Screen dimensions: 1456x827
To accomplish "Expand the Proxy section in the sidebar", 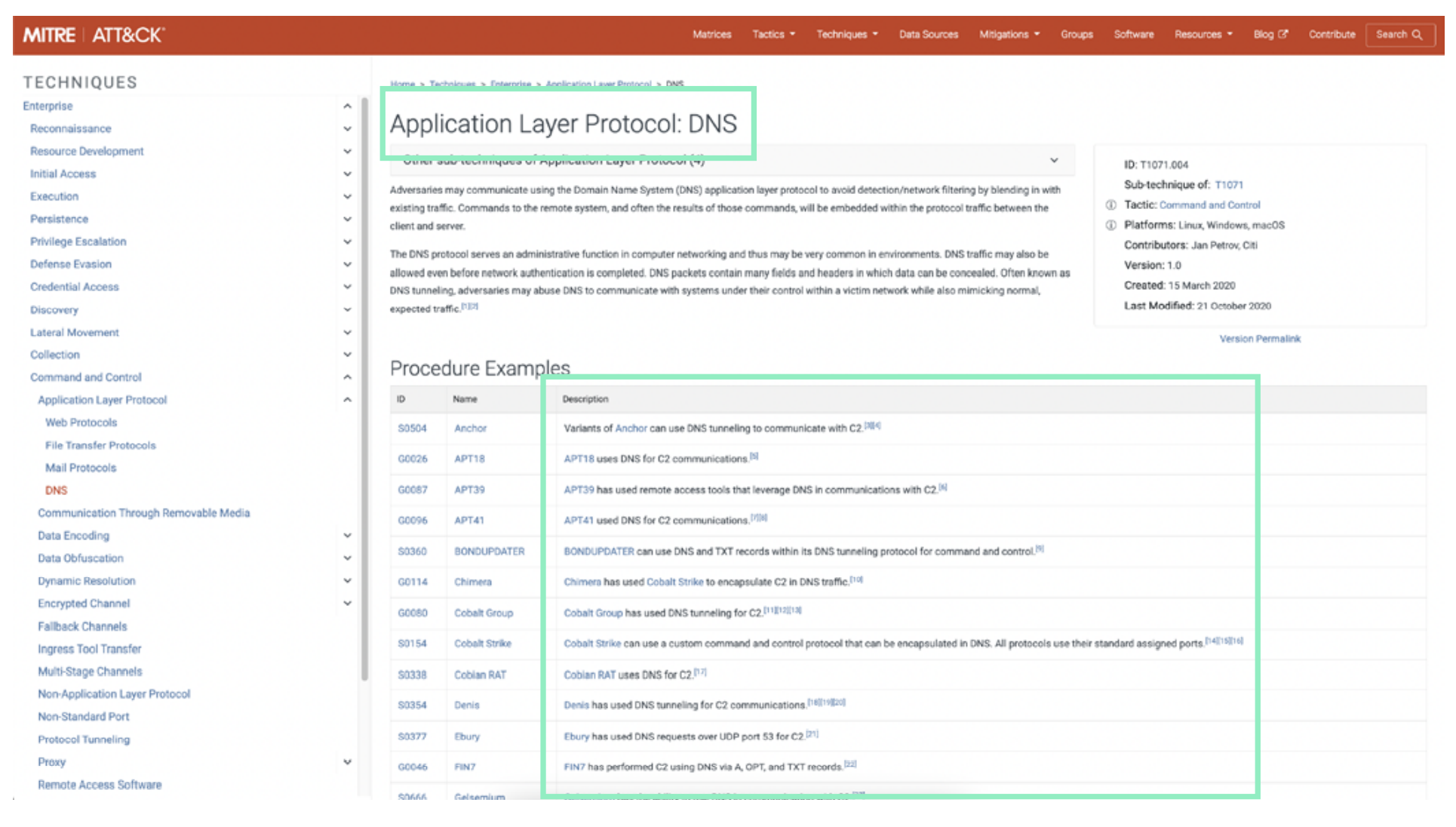I will (347, 761).
